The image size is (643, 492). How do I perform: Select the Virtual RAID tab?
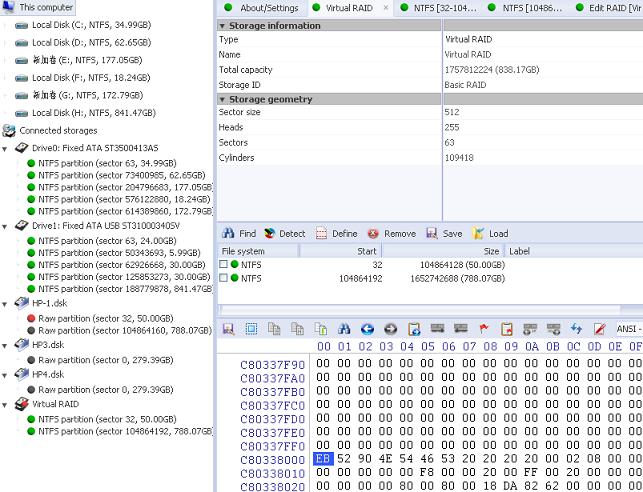(x=349, y=8)
